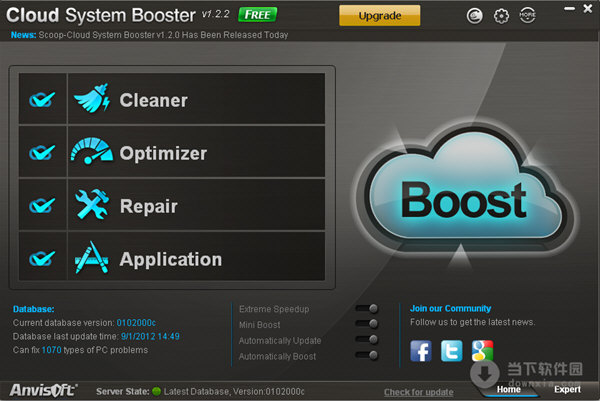Click the Mini Boost label
Image resolution: width=600 pixels, height=401 pixels.
259,325
